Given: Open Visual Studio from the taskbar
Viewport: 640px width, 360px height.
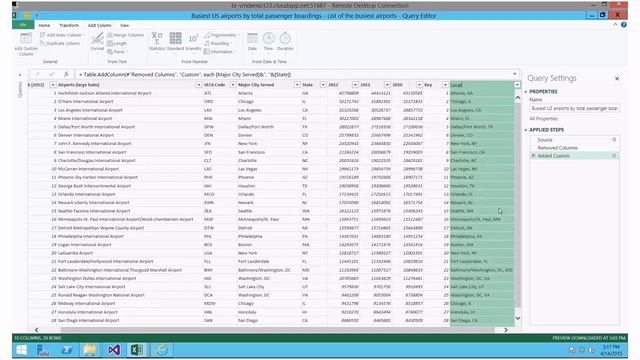Looking at the screenshot, I should (x=114, y=350).
